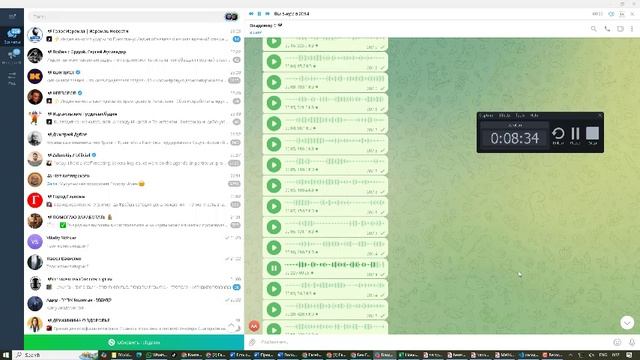The height and width of the screenshot is (360, 640).
Task: Open the Windows notification center icon
Action: pos(629,355)
